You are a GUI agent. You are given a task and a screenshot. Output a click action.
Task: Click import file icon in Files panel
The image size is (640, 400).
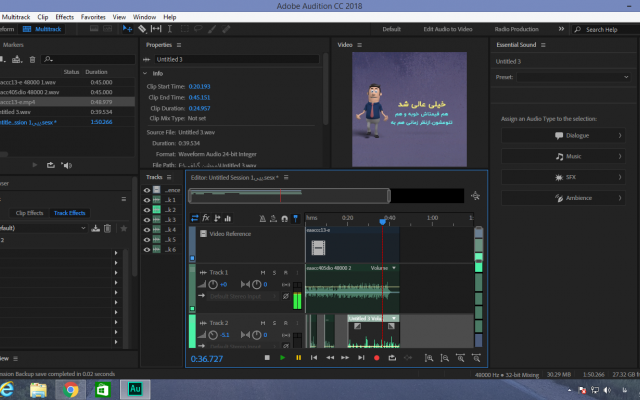16,60
